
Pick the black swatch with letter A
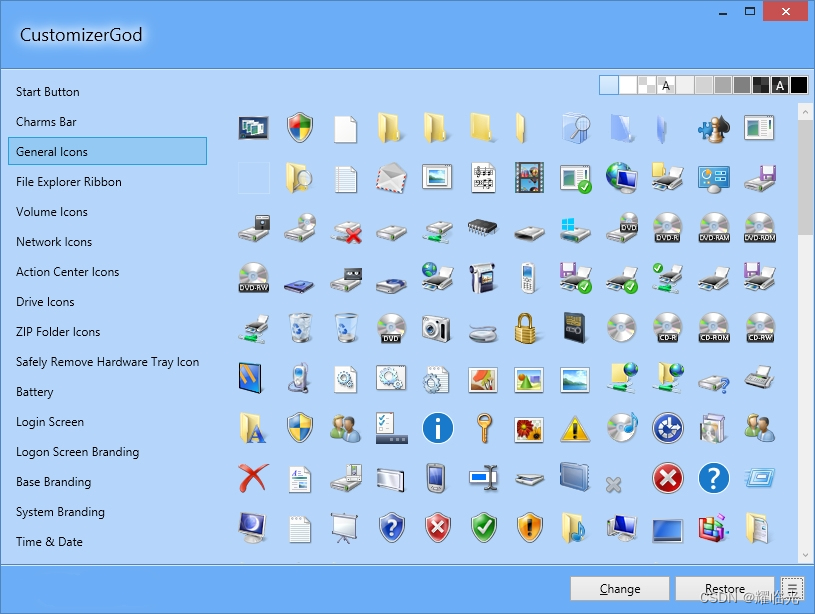coord(780,85)
